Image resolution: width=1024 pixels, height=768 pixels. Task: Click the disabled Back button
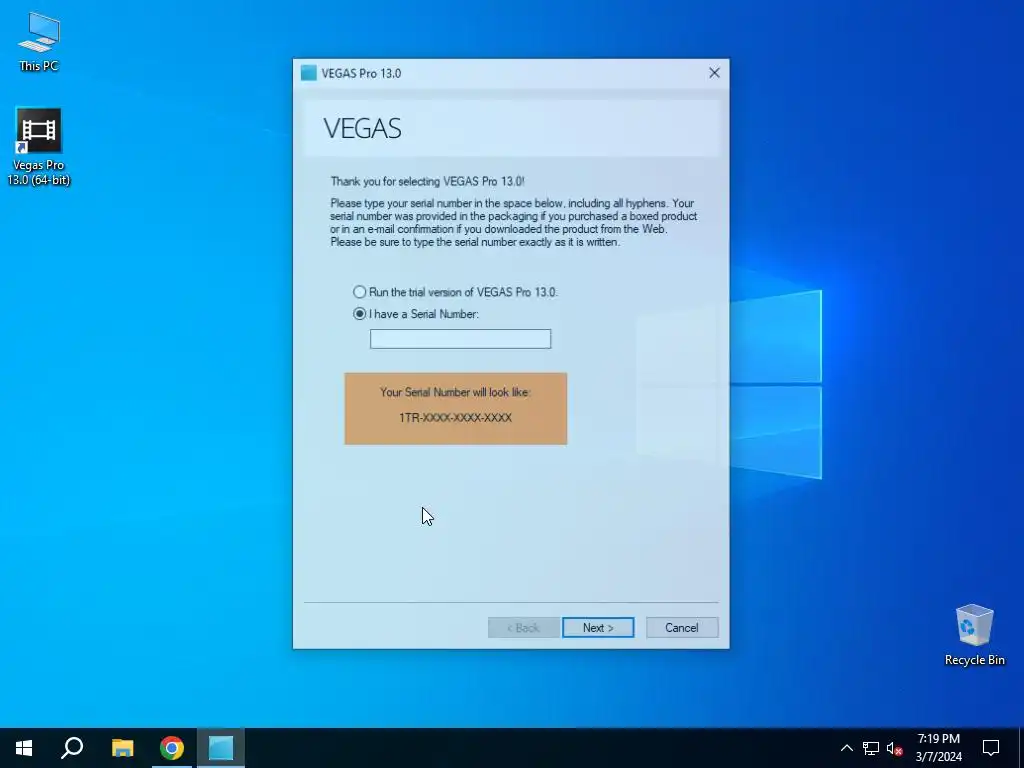(524, 628)
